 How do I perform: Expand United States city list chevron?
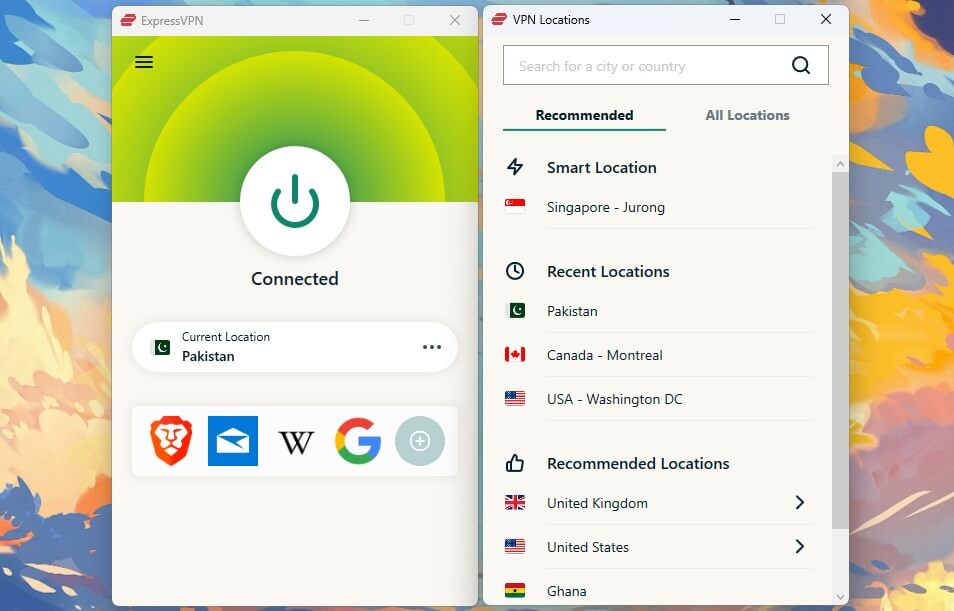coord(800,546)
